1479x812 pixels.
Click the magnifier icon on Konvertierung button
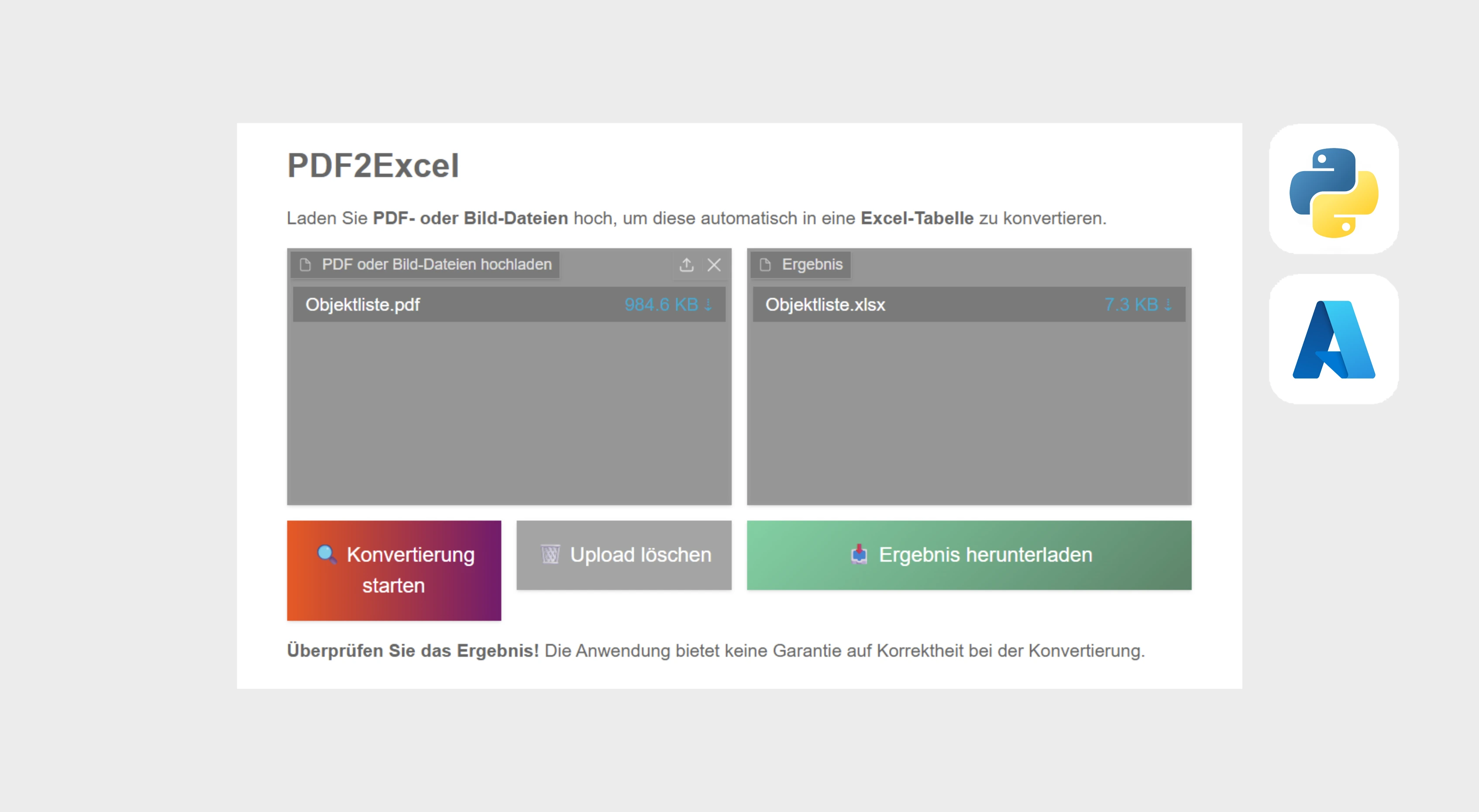coord(327,554)
